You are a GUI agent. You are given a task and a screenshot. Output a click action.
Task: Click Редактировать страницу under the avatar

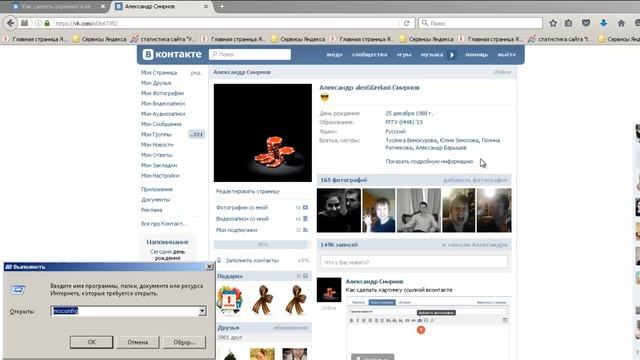[x=248, y=191]
